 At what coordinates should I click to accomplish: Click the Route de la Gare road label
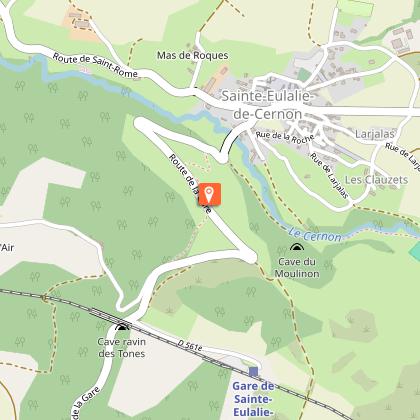pyautogui.click(x=190, y=183)
